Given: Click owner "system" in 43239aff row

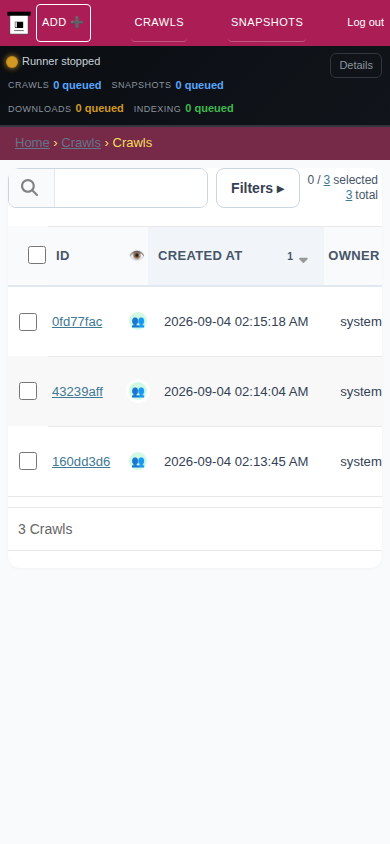Looking at the screenshot, I should (x=361, y=392).
